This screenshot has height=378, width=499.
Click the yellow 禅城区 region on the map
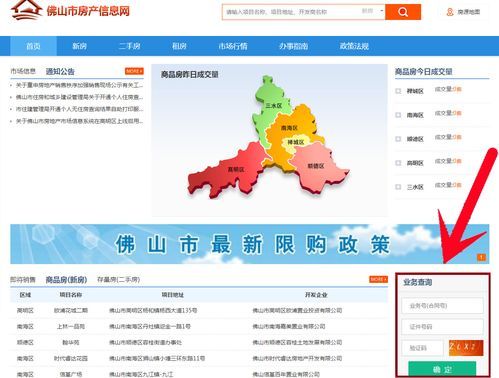[295, 143]
